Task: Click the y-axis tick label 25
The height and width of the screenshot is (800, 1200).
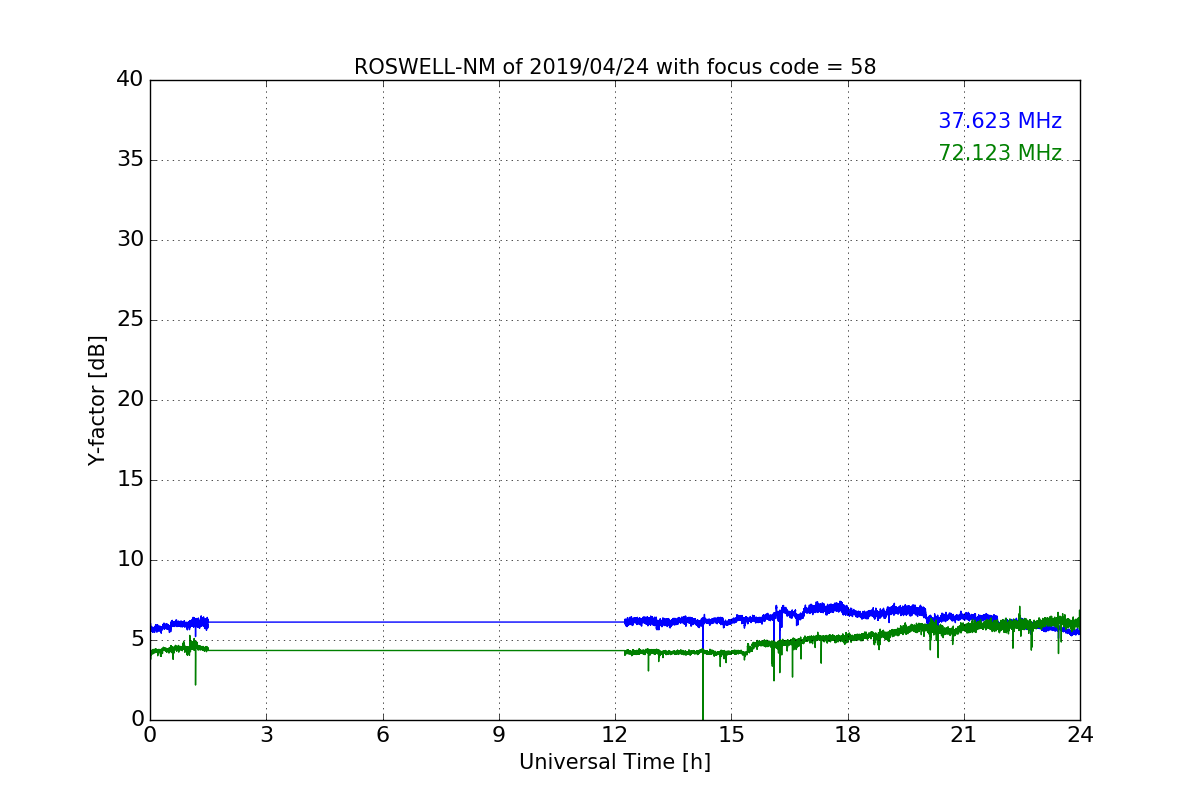Action: (130, 320)
